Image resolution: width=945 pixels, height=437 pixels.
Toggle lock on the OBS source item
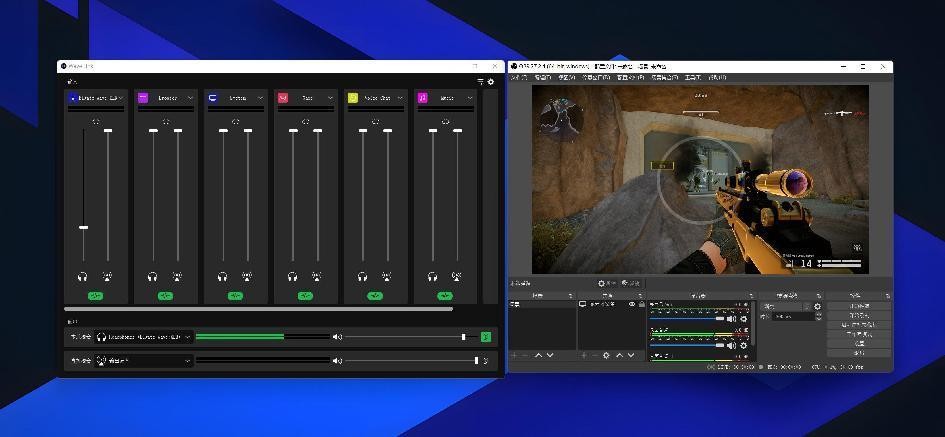tap(640, 304)
